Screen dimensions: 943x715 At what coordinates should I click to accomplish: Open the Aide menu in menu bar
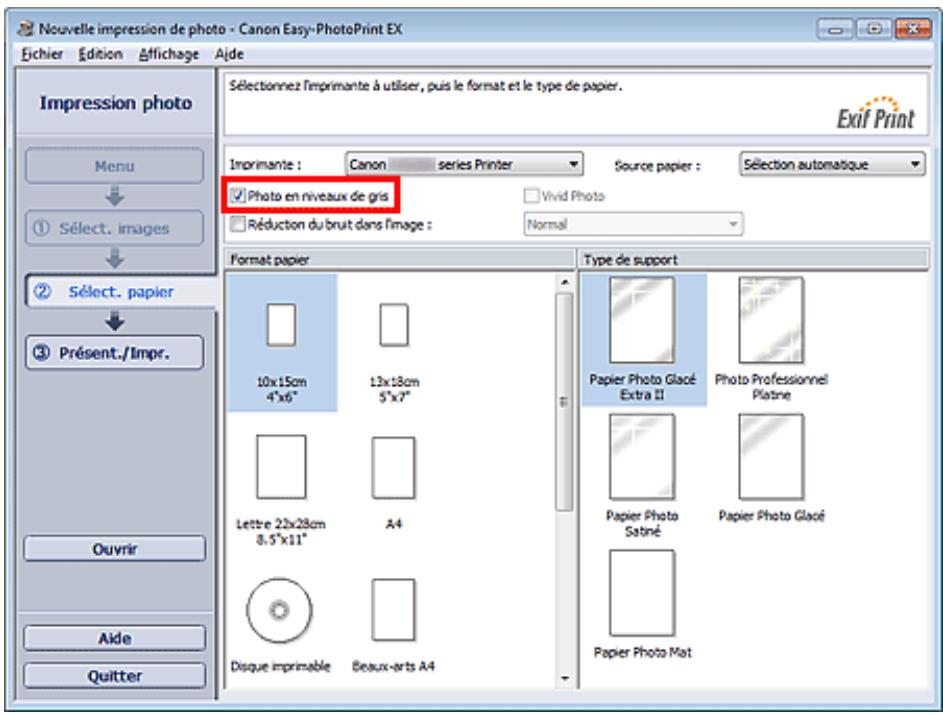229,54
